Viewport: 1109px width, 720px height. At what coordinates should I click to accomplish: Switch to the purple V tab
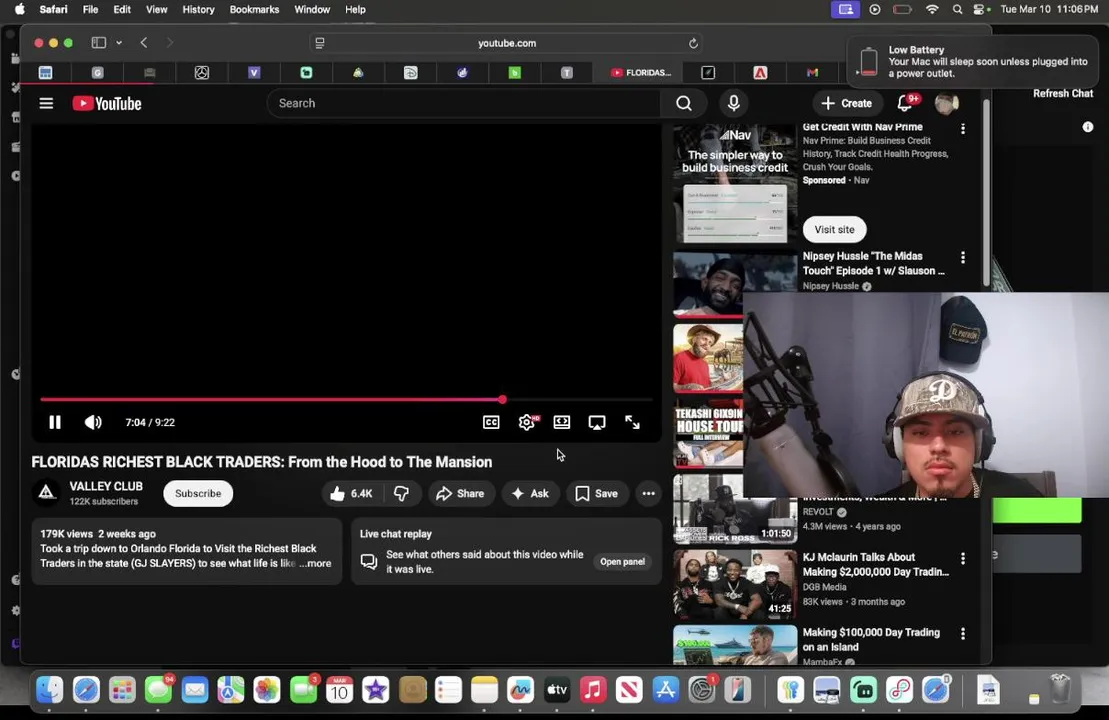pyautogui.click(x=254, y=72)
